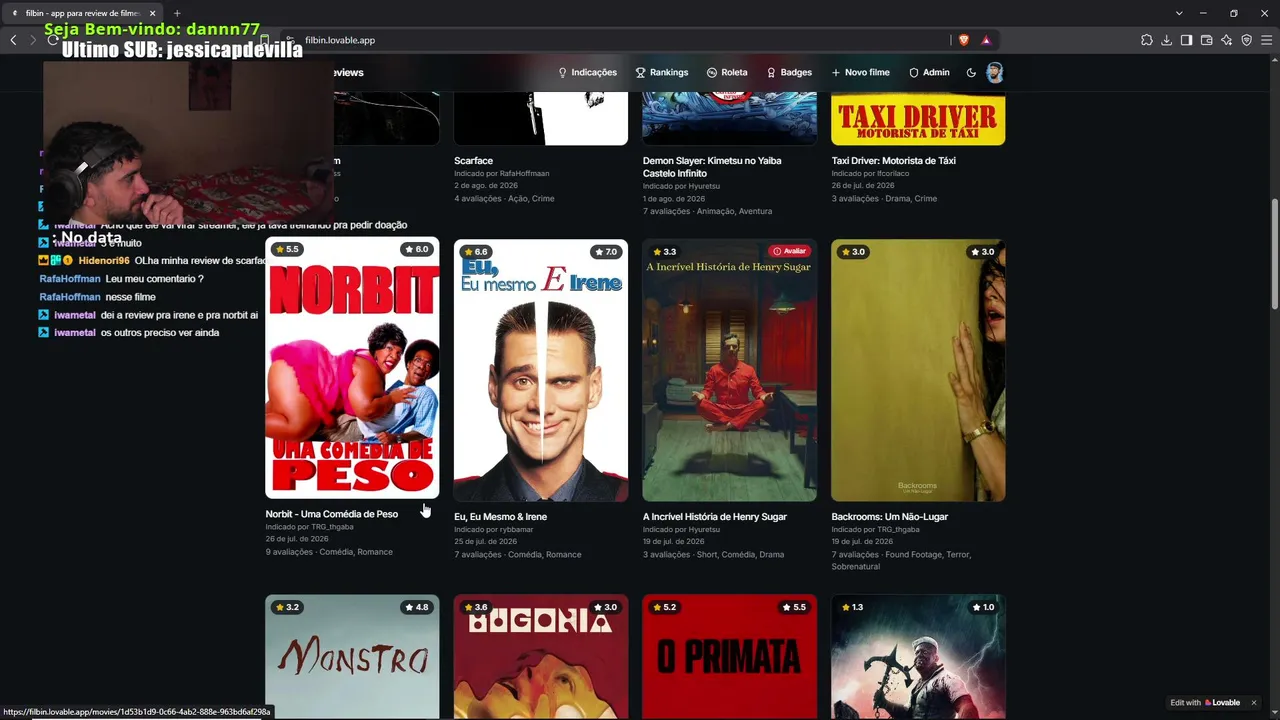
Task: Open the browser extensions puzzle icon
Action: click(1147, 40)
